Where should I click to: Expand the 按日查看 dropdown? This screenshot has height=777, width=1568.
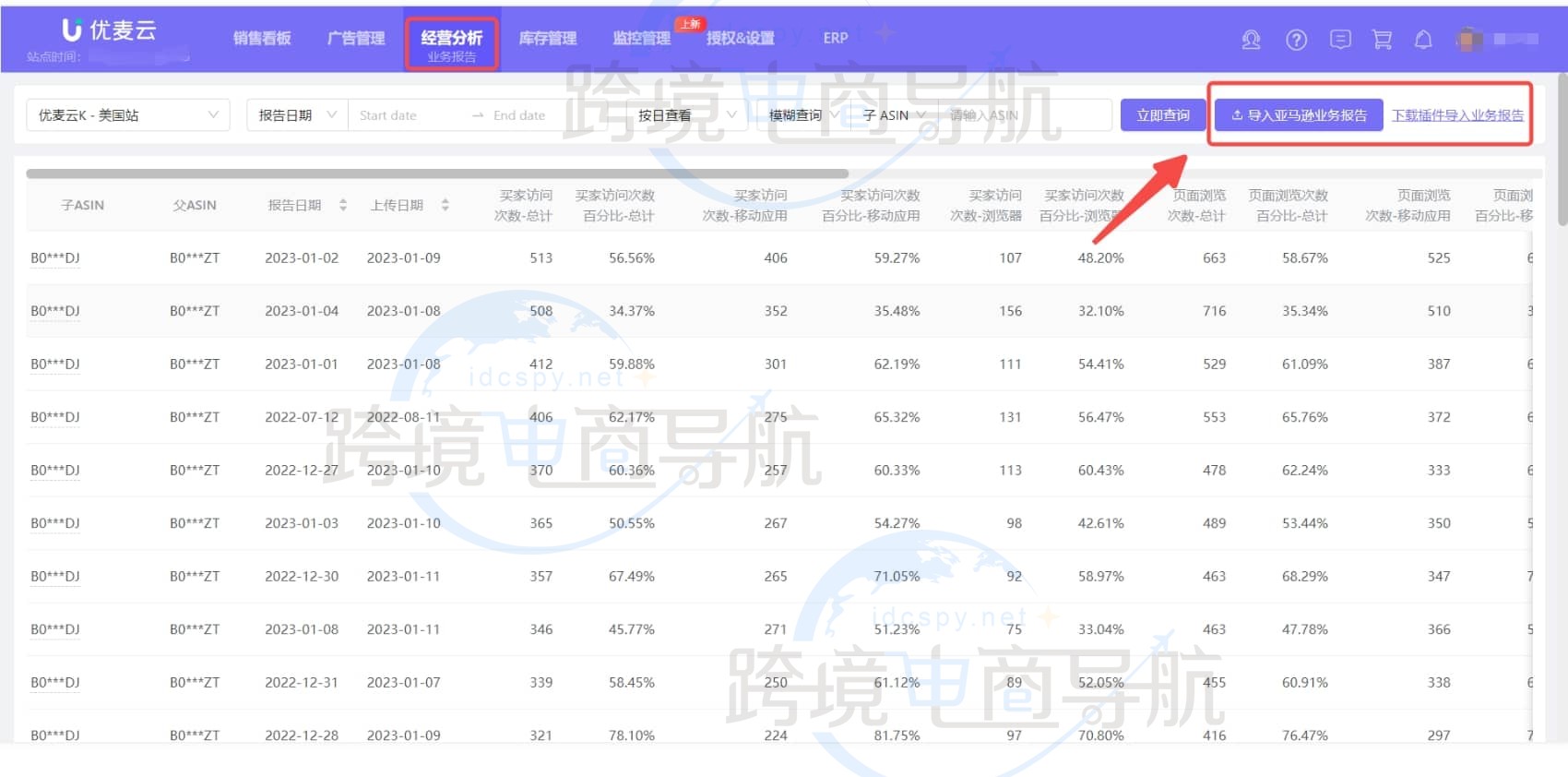tap(686, 115)
